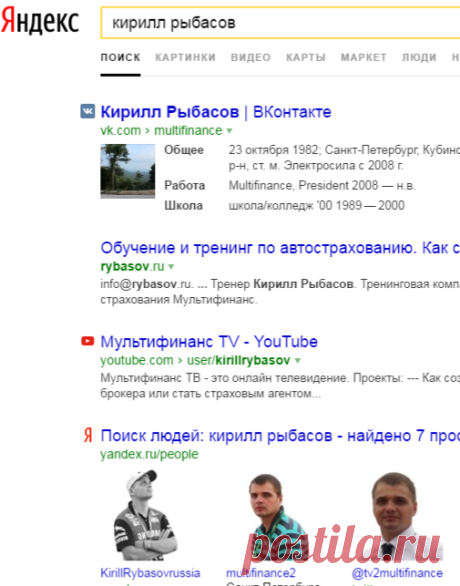Viewport: 460px width, 586px height.
Task: Click the Общее label in VK snippet
Action: tap(184, 150)
